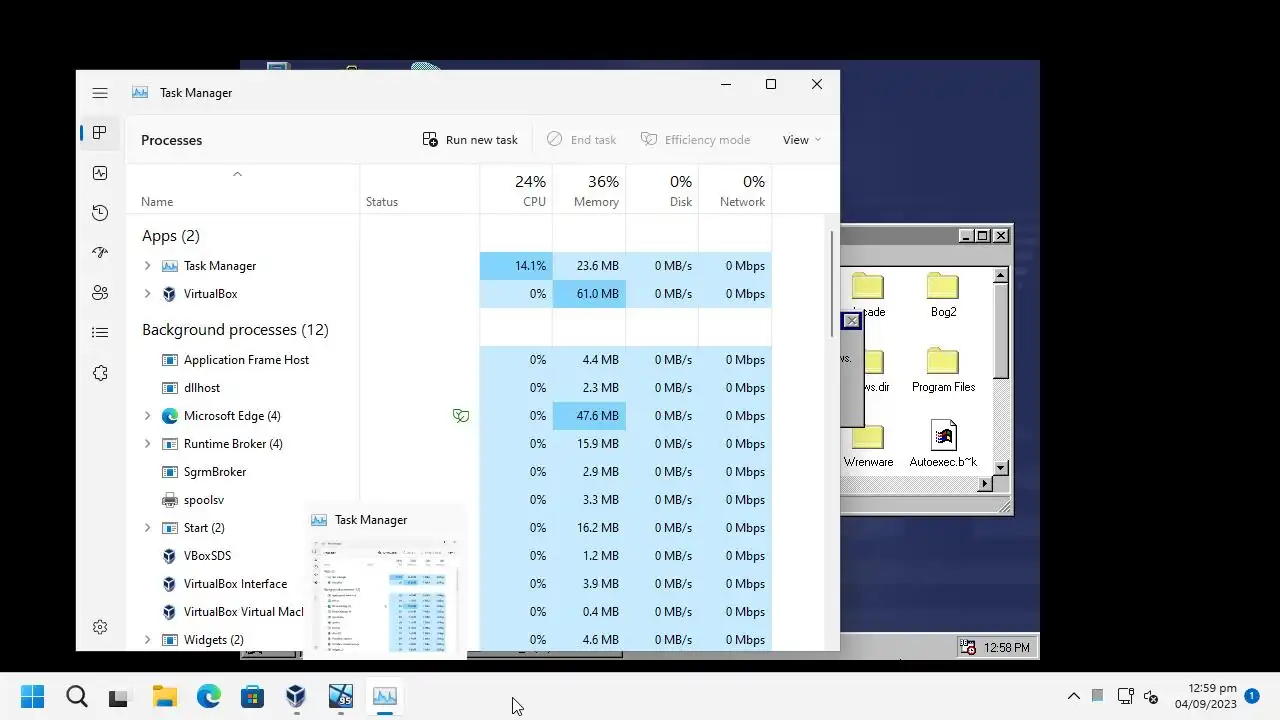Open Microsoft Edge from the taskbar

[208, 696]
